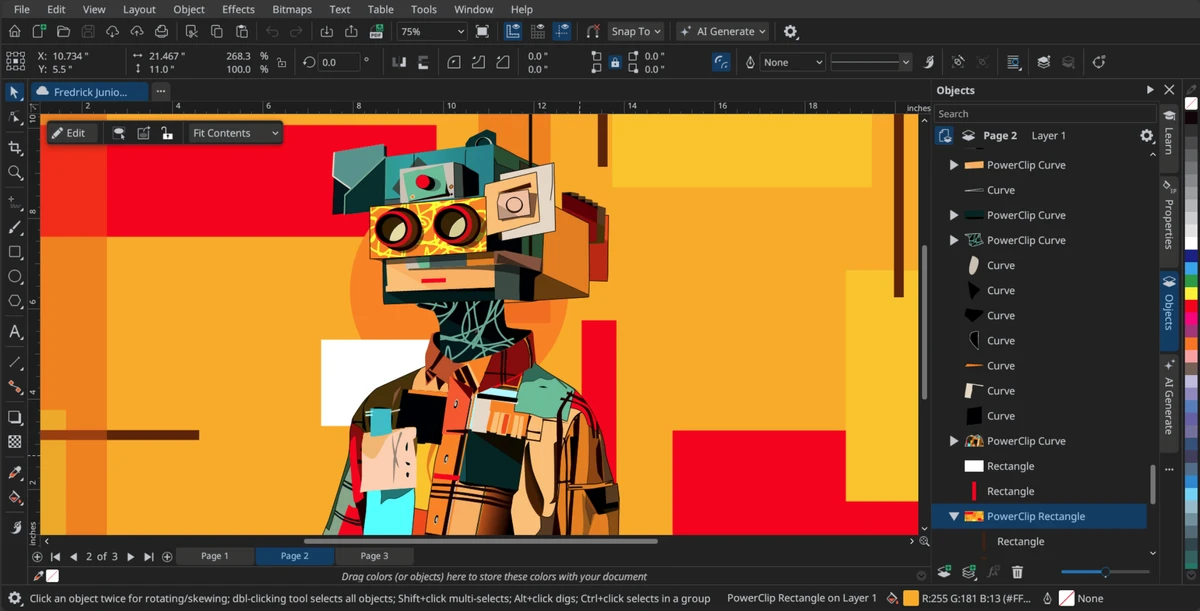Select the Rectangle tool
1200x611 pixels.
click(15, 252)
